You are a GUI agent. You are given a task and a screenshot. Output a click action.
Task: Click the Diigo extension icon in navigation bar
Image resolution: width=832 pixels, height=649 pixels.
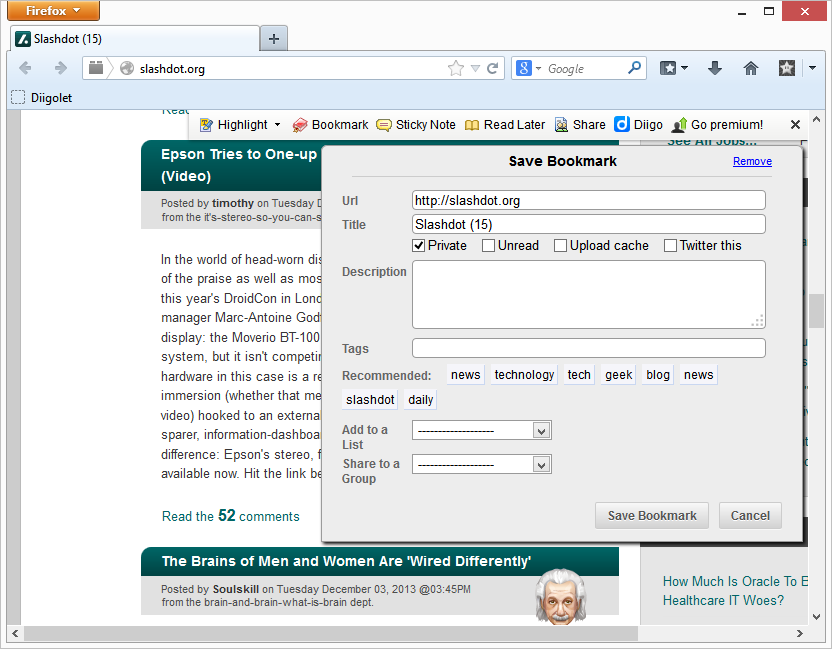[x=786, y=68]
